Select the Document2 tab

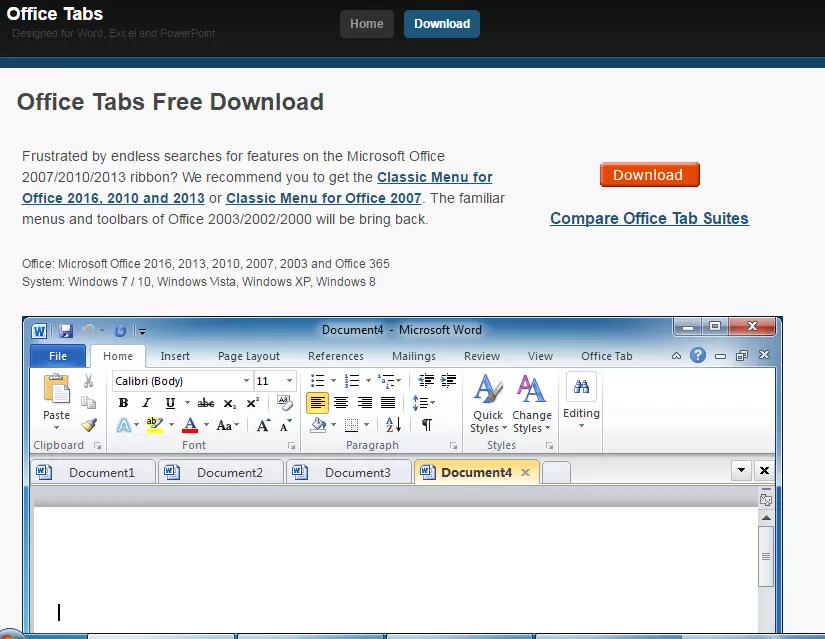click(x=220, y=472)
